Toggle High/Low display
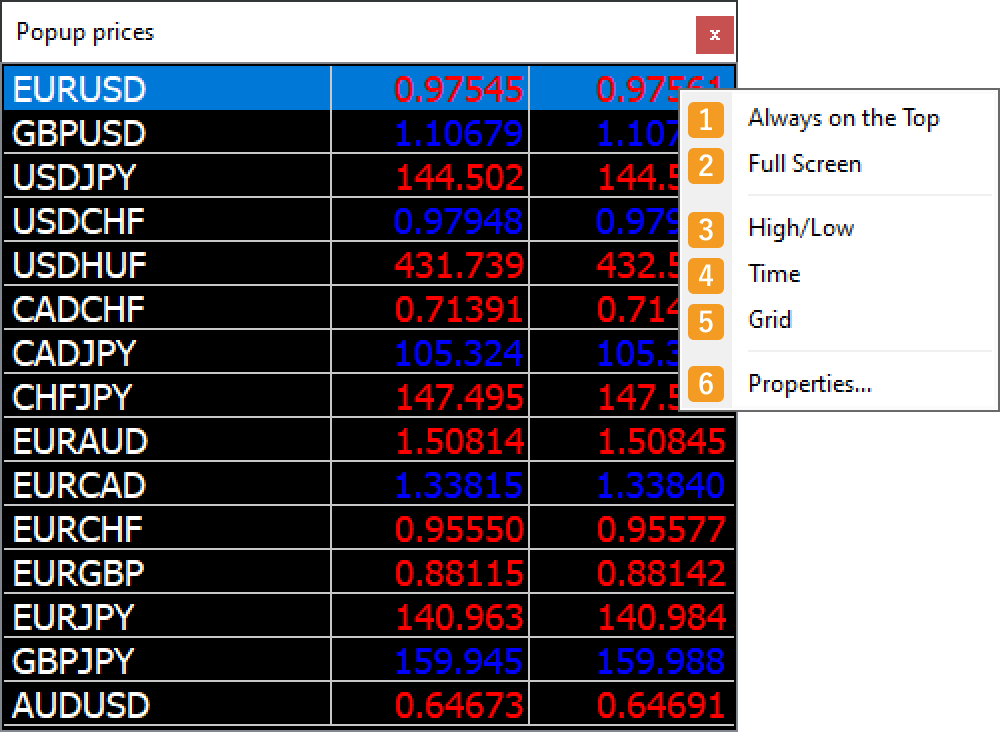 coord(800,228)
